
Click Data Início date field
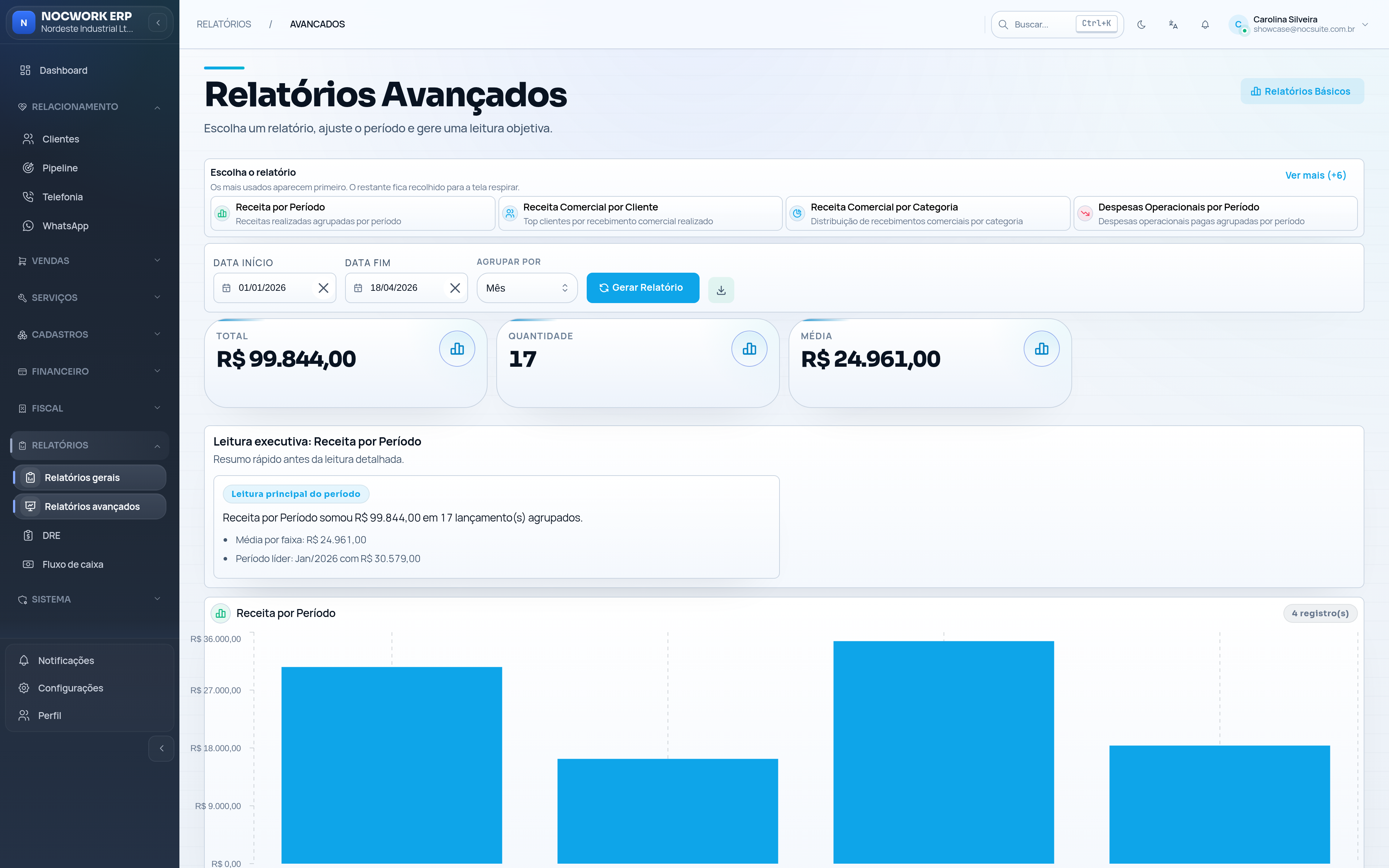click(274, 288)
